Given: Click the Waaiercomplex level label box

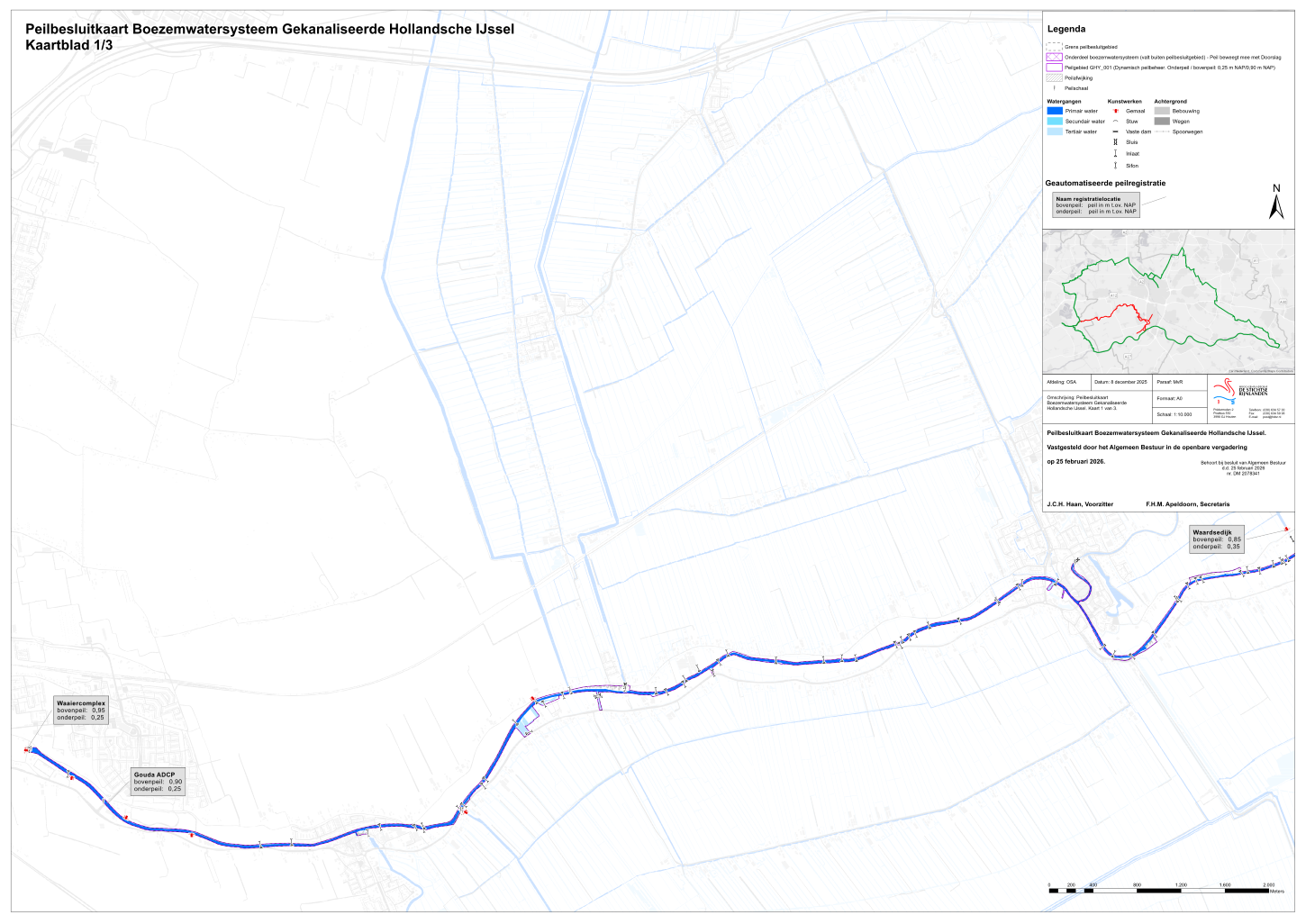Looking at the screenshot, I should coord(81,711).
